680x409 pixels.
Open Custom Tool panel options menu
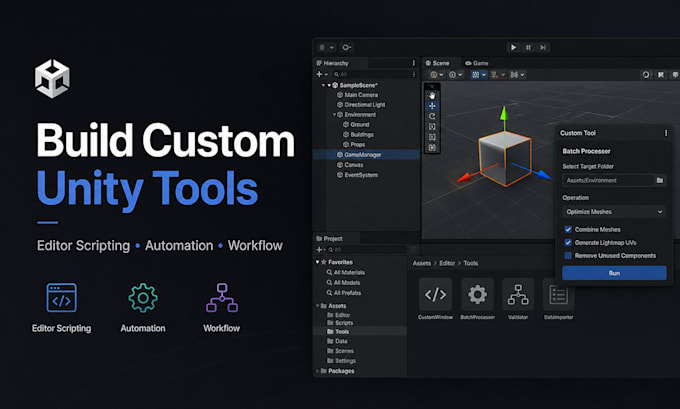[x=666, y=133]
